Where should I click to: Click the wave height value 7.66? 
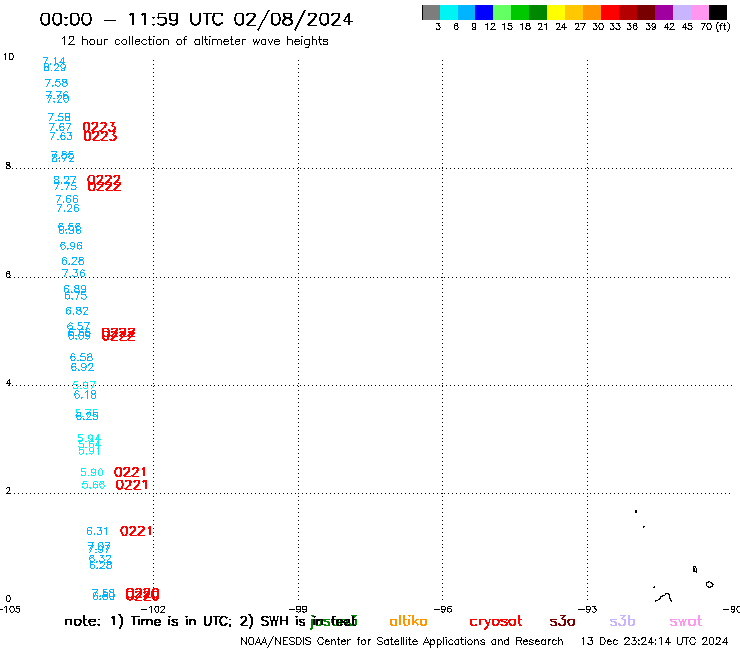[67, 199]
